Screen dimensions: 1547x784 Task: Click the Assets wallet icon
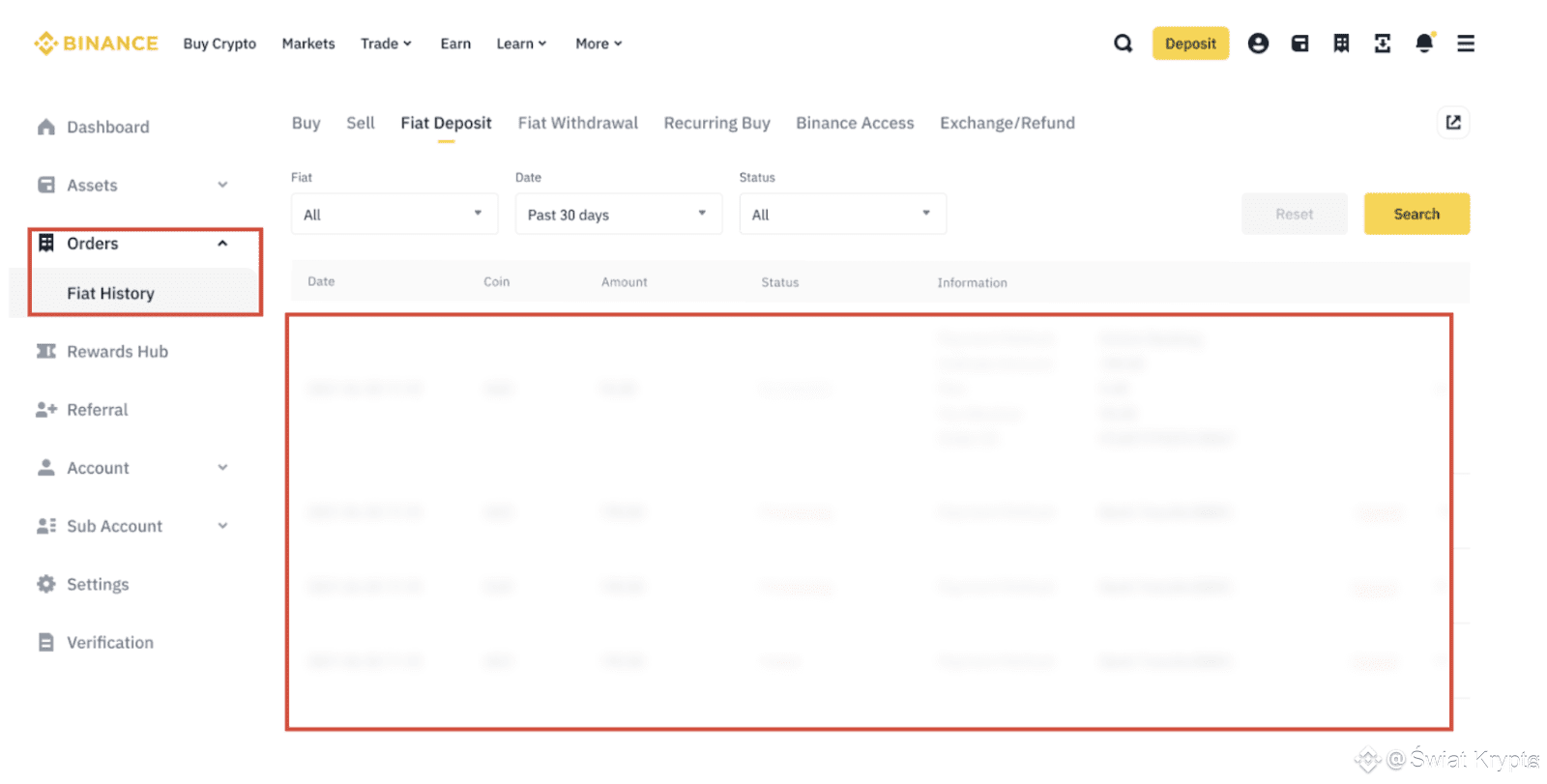click(x=46, y=185)
